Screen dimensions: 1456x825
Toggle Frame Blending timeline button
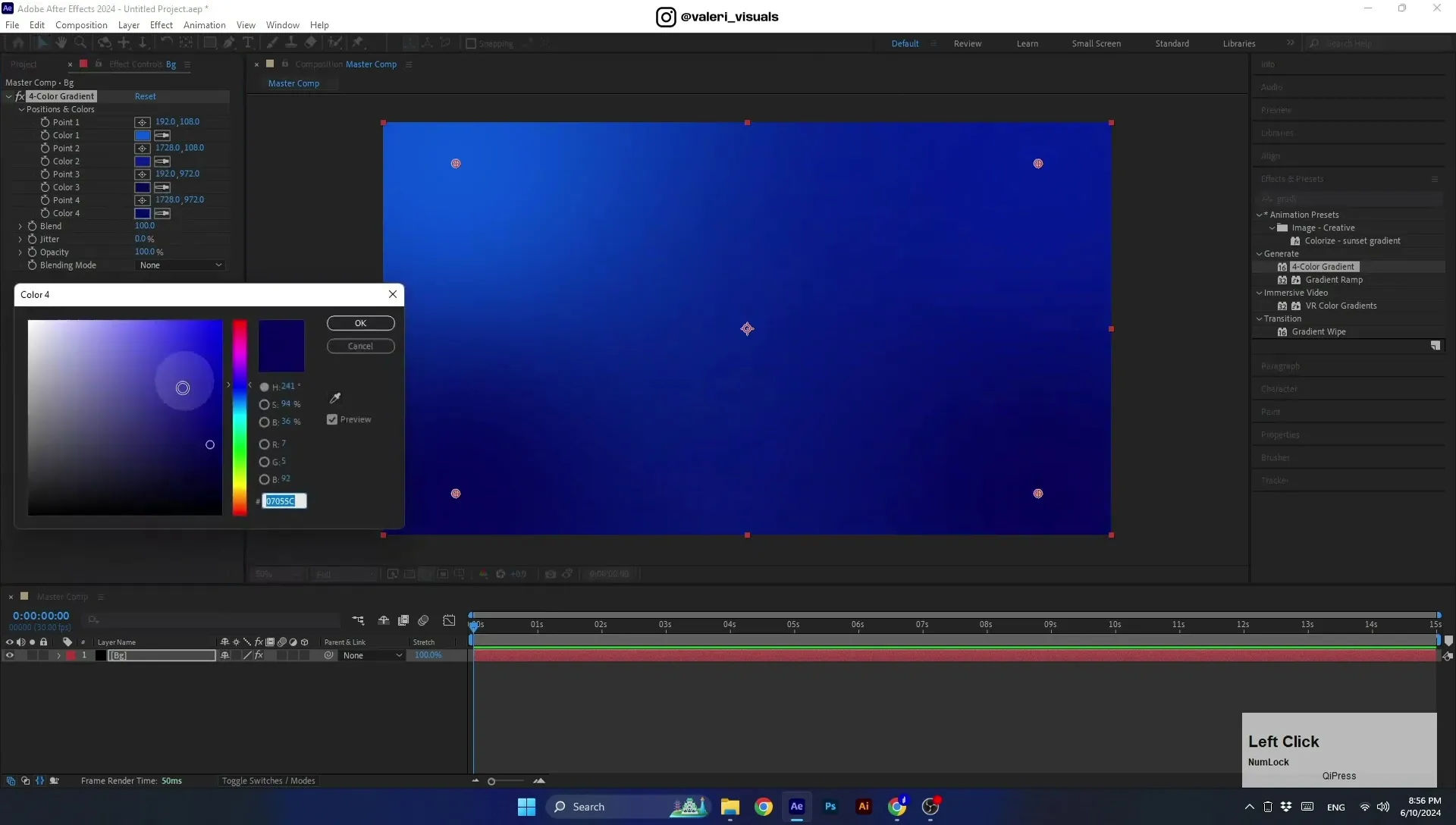click(403, 620)
